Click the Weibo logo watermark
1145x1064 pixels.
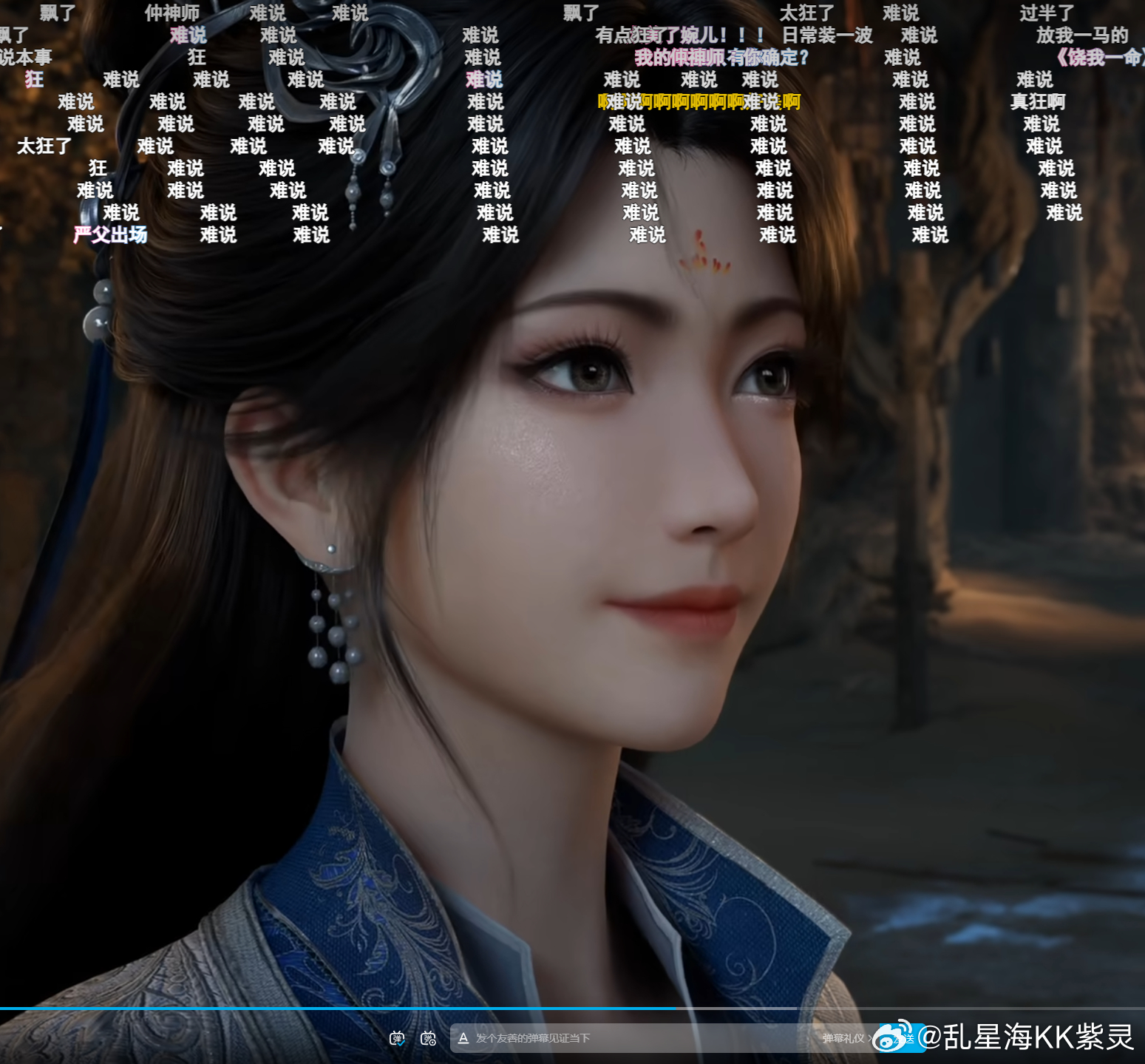(x=893, y=1036)
